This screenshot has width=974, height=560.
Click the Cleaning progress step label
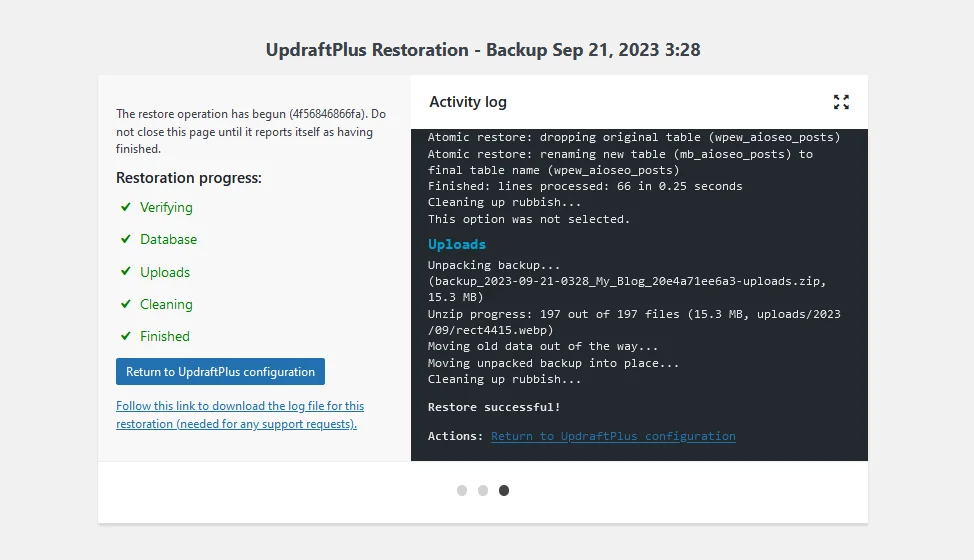[x=166, y=304]
